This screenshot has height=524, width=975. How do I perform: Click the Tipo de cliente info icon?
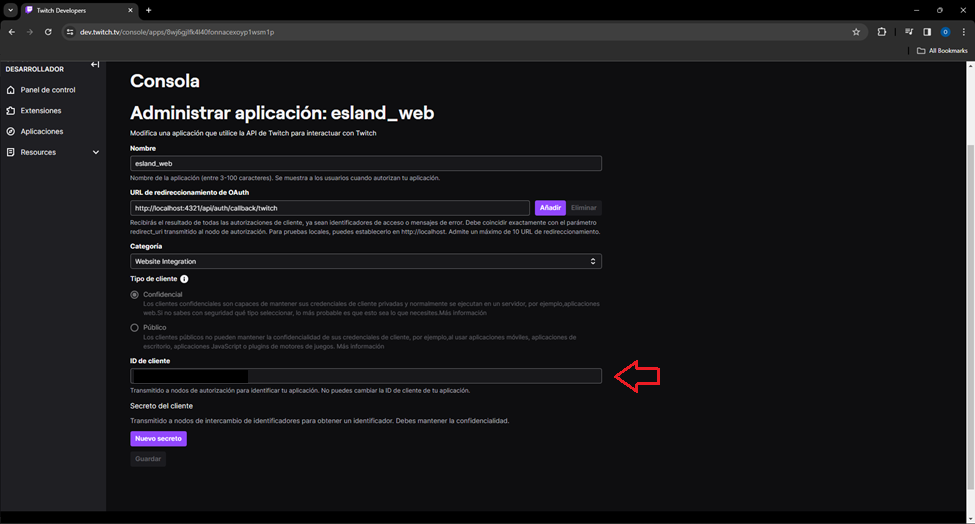[x=184, y=279]
